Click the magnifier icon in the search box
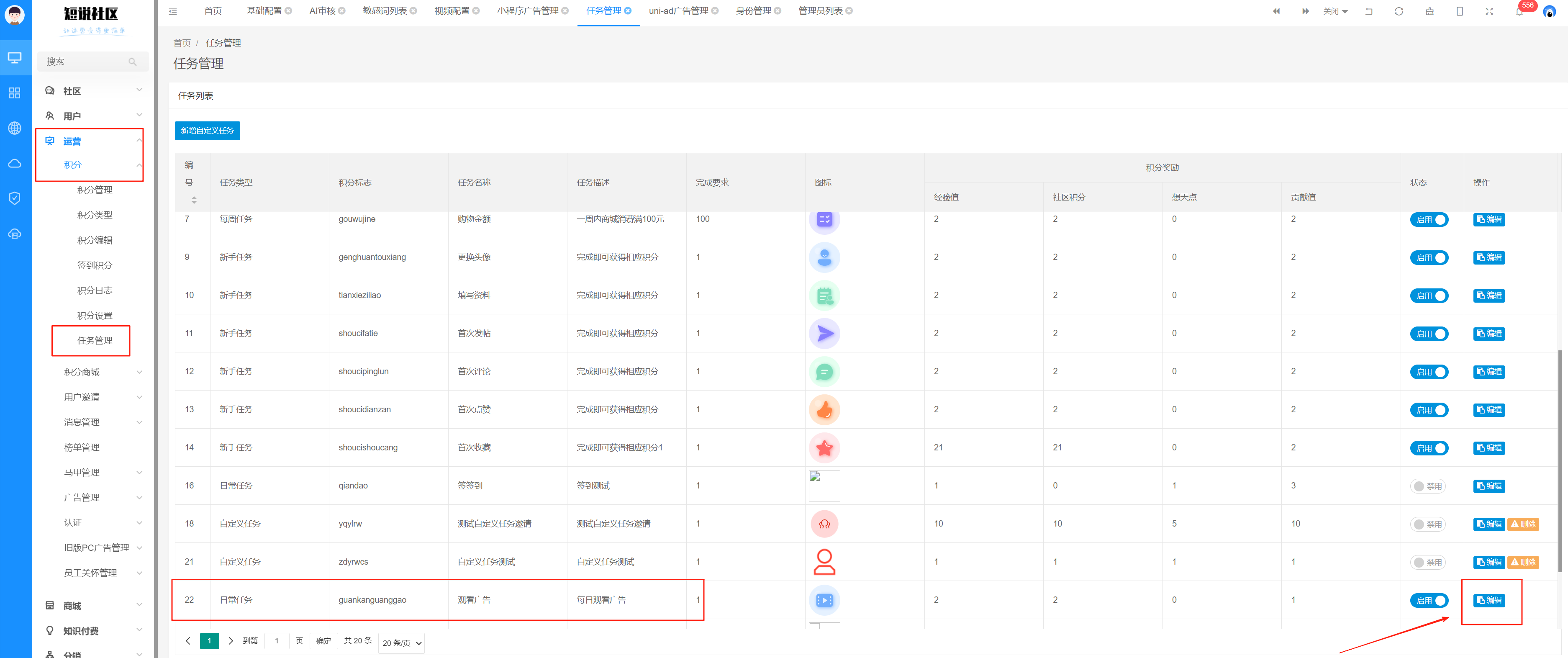The height and width of the screenshot is (658, 1568). point(133,62)
